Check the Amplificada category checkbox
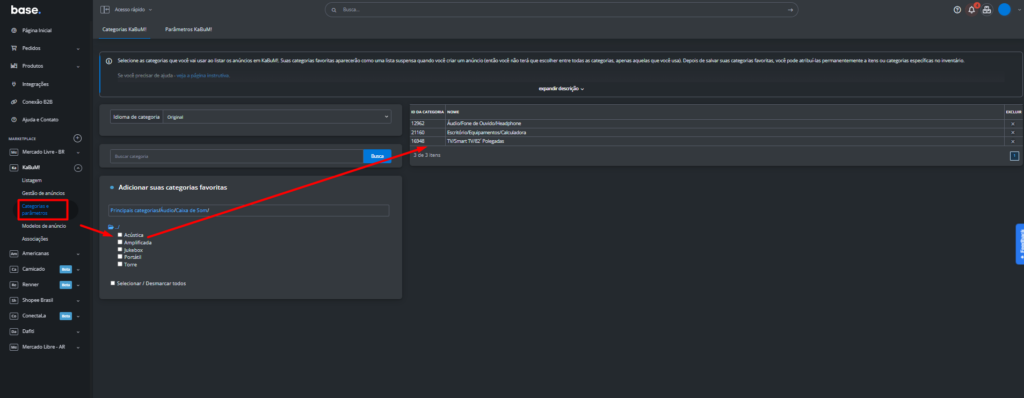 pyautogui.click(x=120, y=242)
